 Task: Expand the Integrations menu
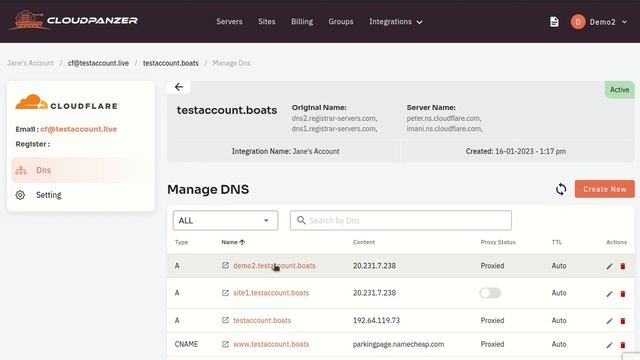pyautogui.click(x=396, y=22)
